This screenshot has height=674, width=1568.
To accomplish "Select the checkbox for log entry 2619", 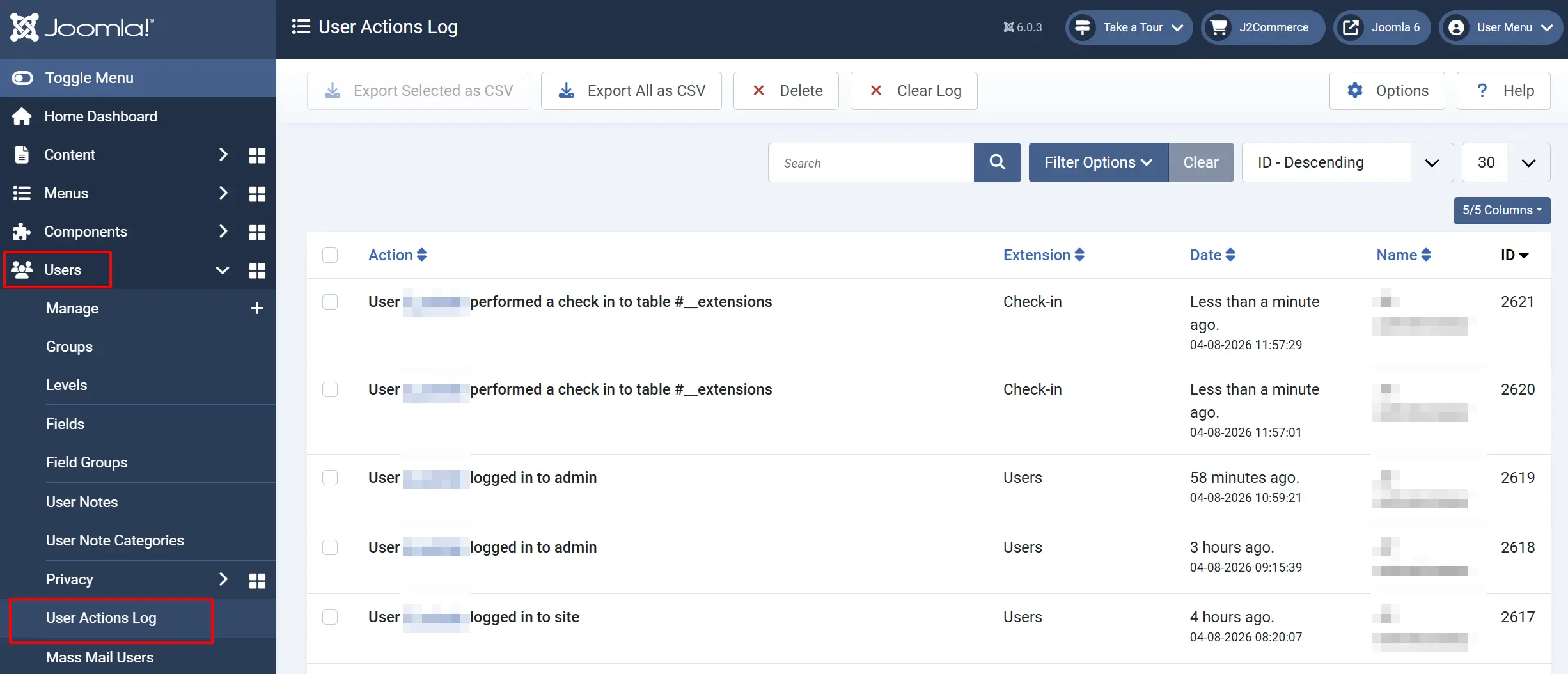I will pyautogui.click(x=330, y=478).
